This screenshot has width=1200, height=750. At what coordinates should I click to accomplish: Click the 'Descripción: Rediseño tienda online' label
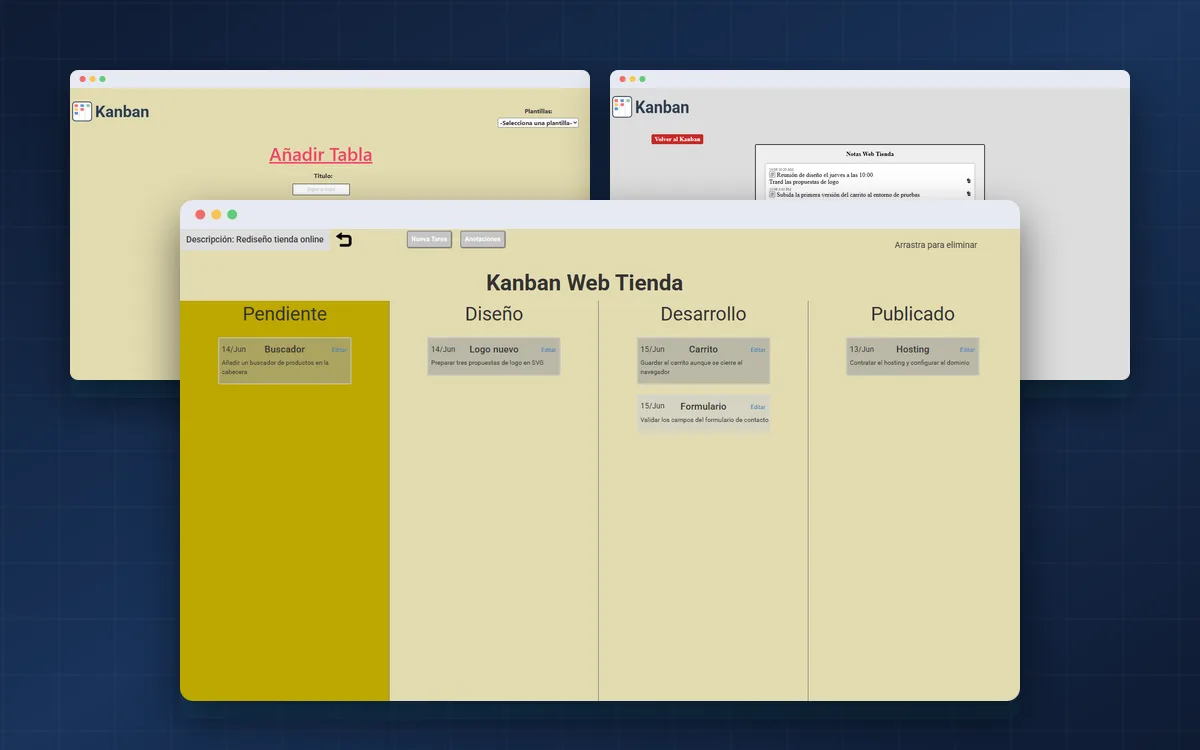click(x=255, y=240)
